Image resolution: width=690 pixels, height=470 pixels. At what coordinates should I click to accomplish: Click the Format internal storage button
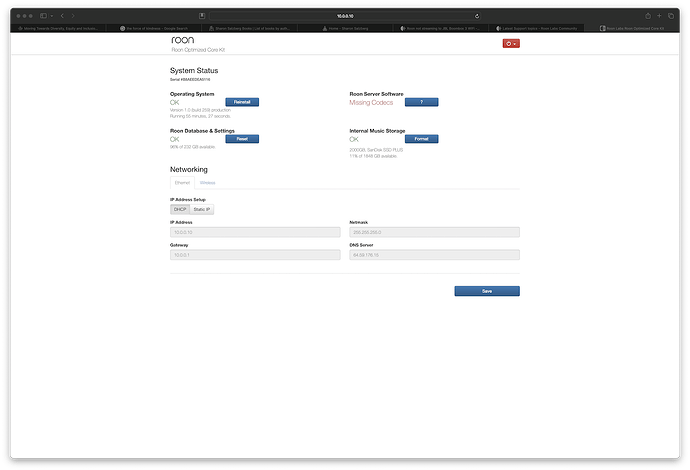(421, 139)
